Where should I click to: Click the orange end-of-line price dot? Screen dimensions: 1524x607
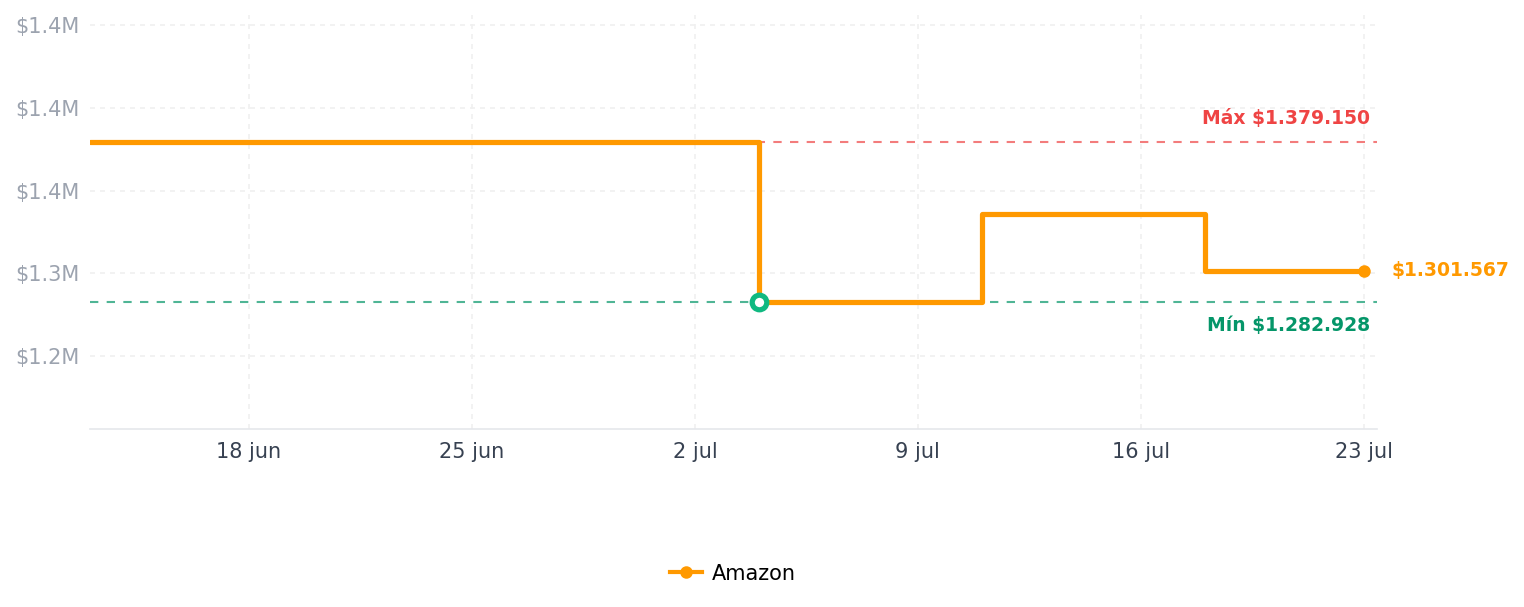pos(1364,271)
